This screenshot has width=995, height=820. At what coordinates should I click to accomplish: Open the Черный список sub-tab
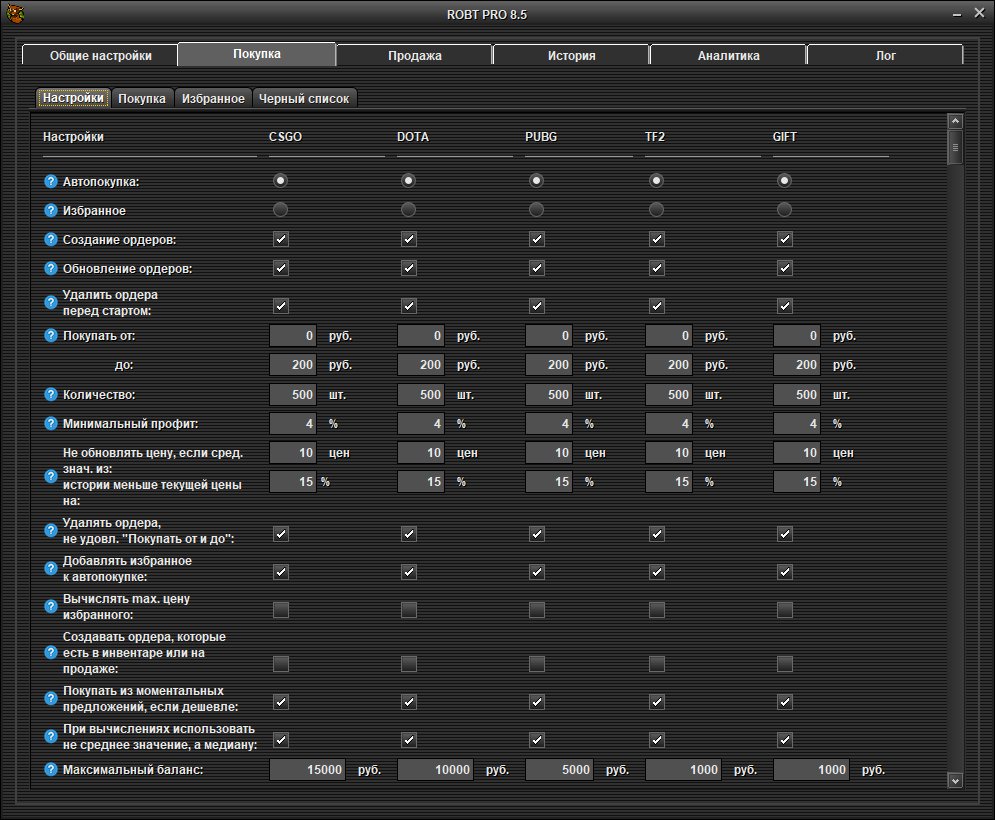[x=303, y=99]
